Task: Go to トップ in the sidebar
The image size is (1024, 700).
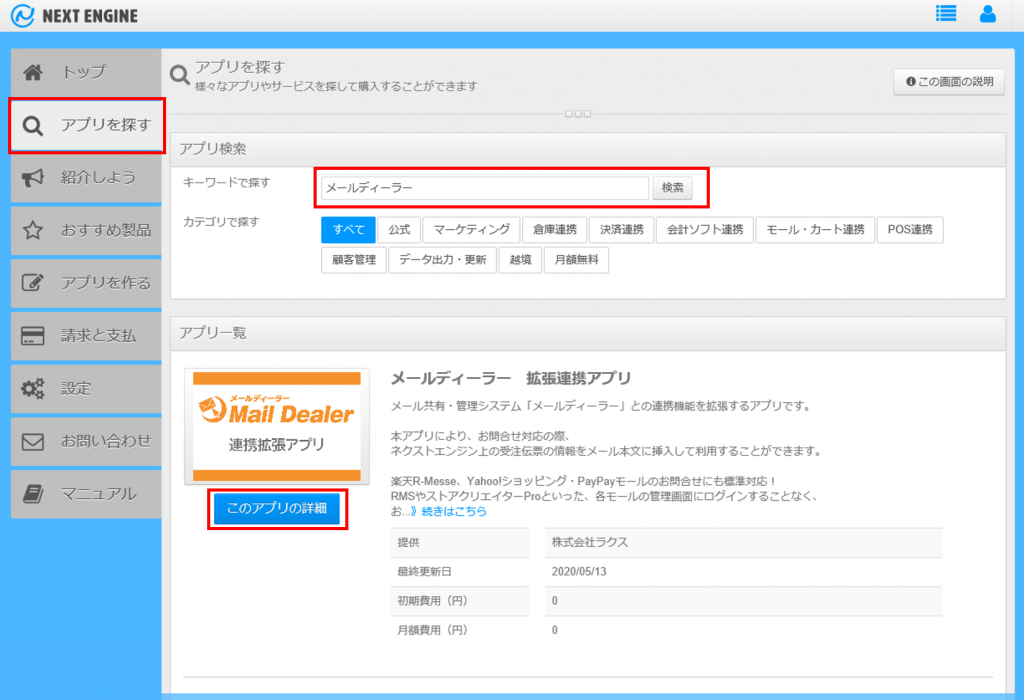Action: [86, 72]
